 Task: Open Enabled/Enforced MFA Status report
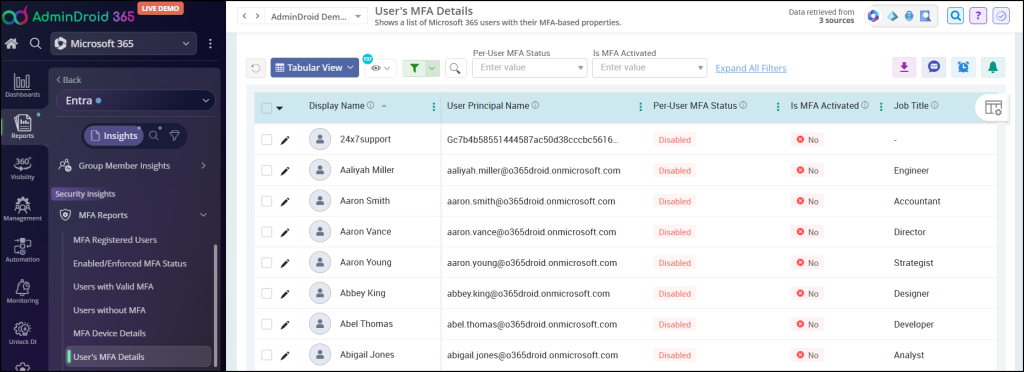click(130, 264)
